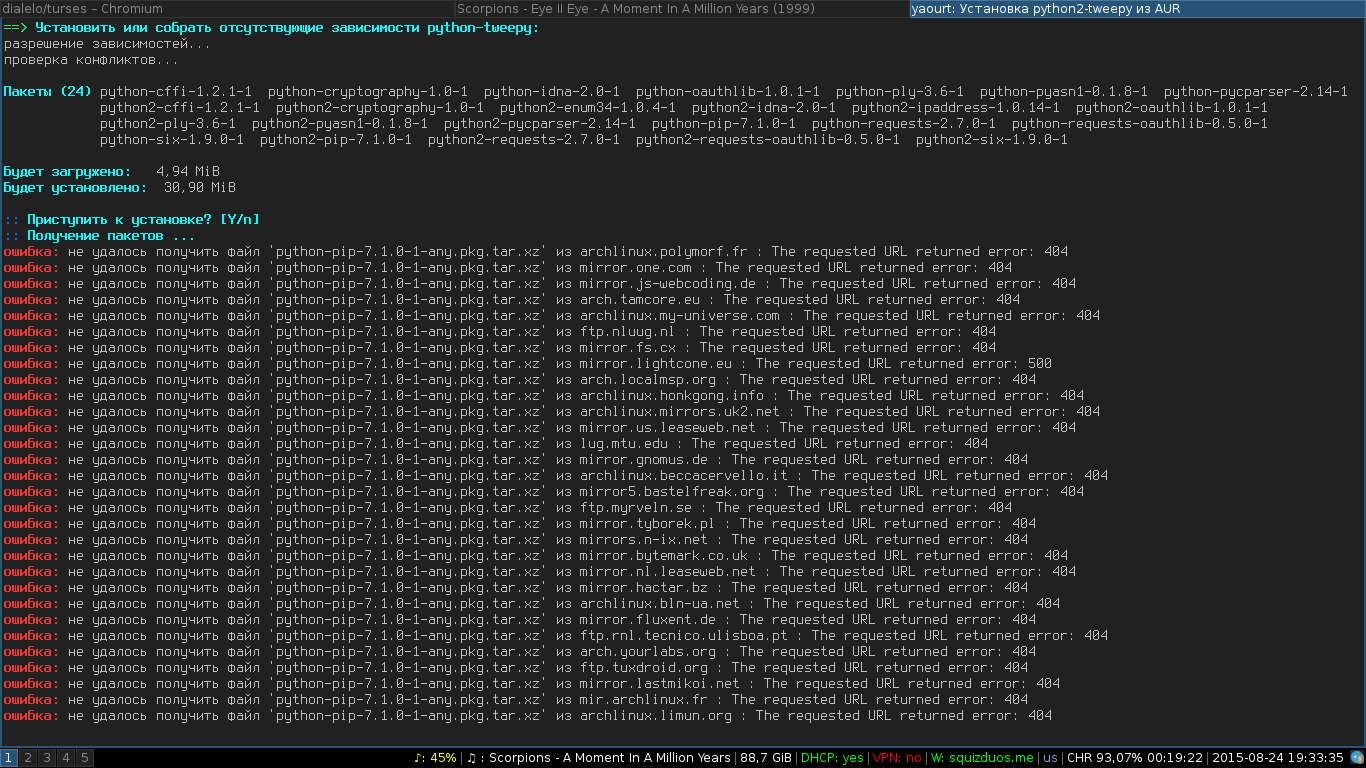Click the error line for mirror.tyborek.pl
Screen dimensions: 1366x768
520,524
